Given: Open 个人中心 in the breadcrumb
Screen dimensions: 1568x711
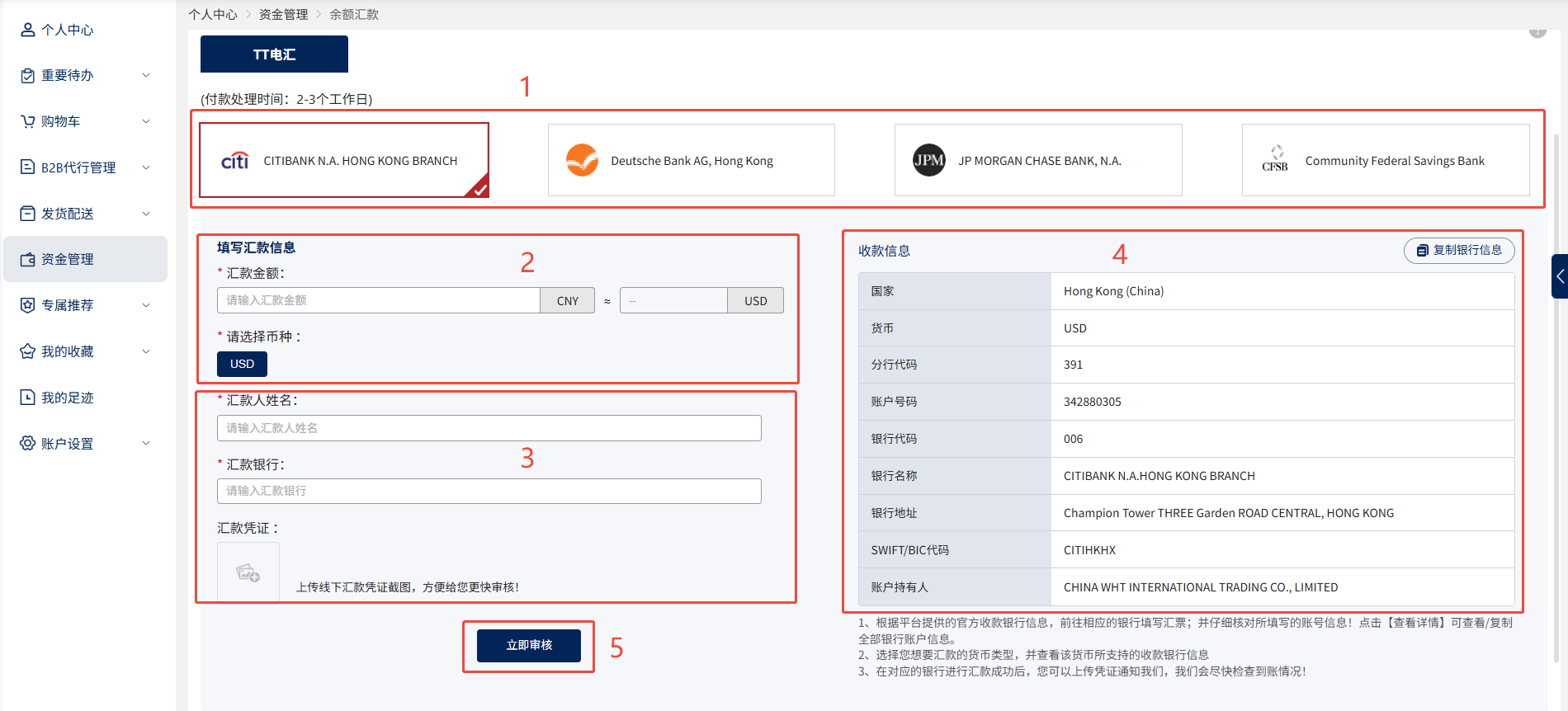Looking at the screenshot, I should click(213, 14).
